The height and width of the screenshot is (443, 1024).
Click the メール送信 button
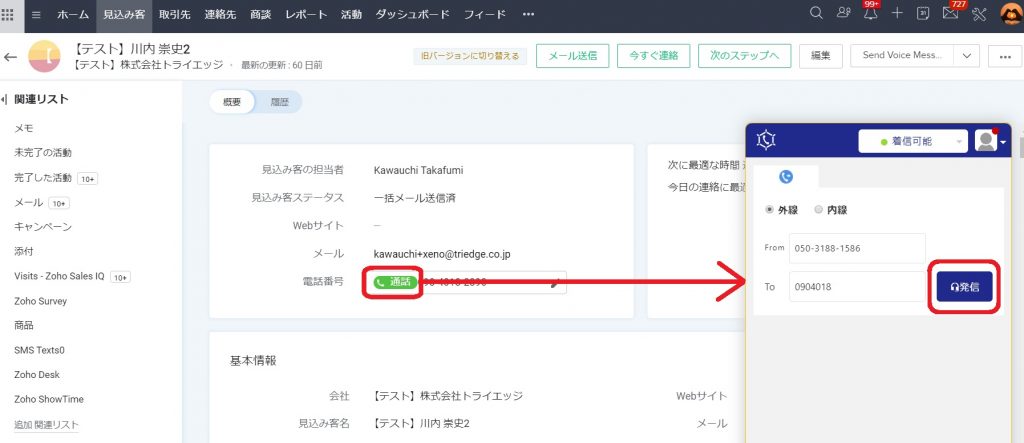pyautogui.click(x=573, y=56)
